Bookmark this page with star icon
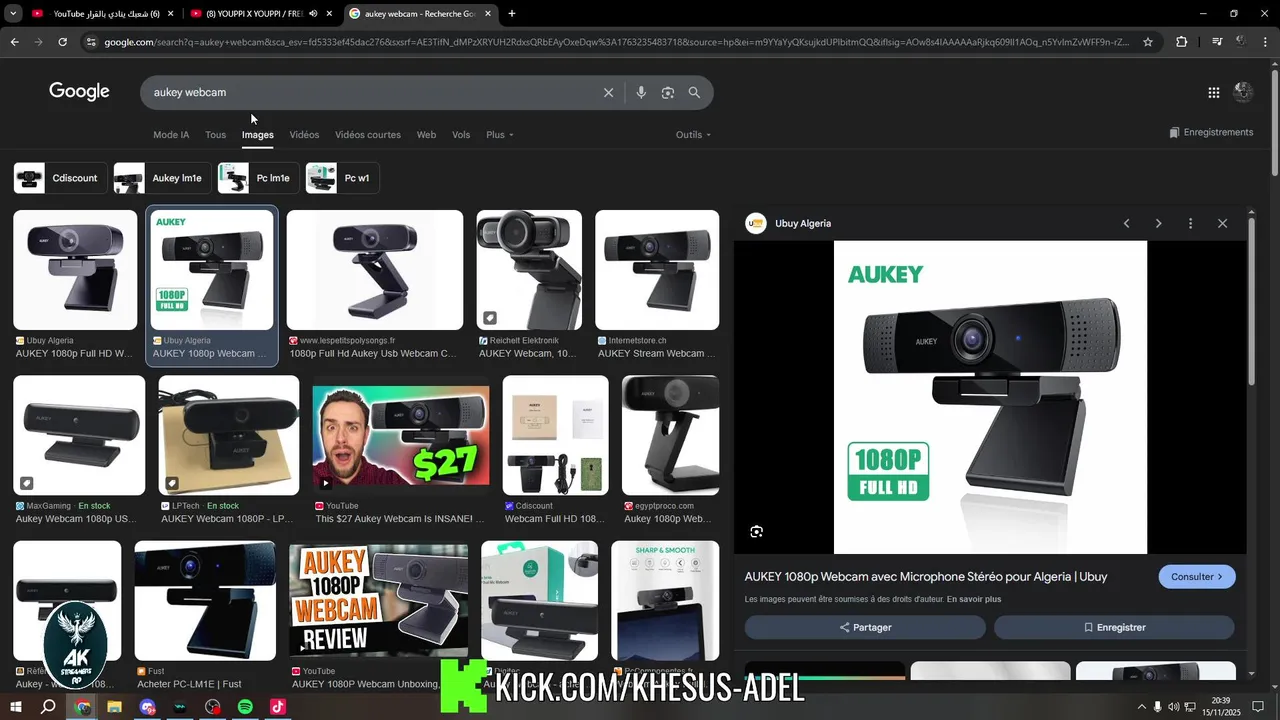The width and height of the screenshot is (1280, 720). click(1148, 42)
